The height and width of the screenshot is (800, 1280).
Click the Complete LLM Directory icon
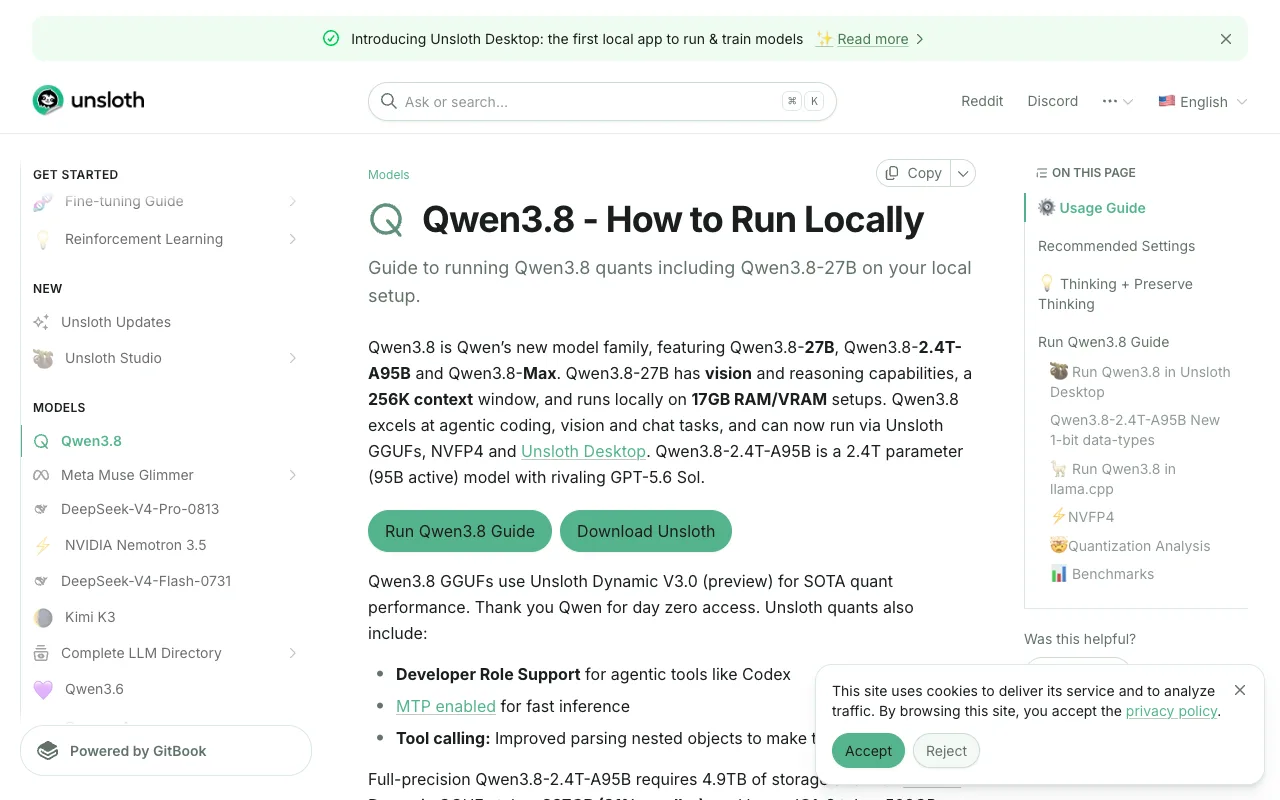[x=41, y=653]
